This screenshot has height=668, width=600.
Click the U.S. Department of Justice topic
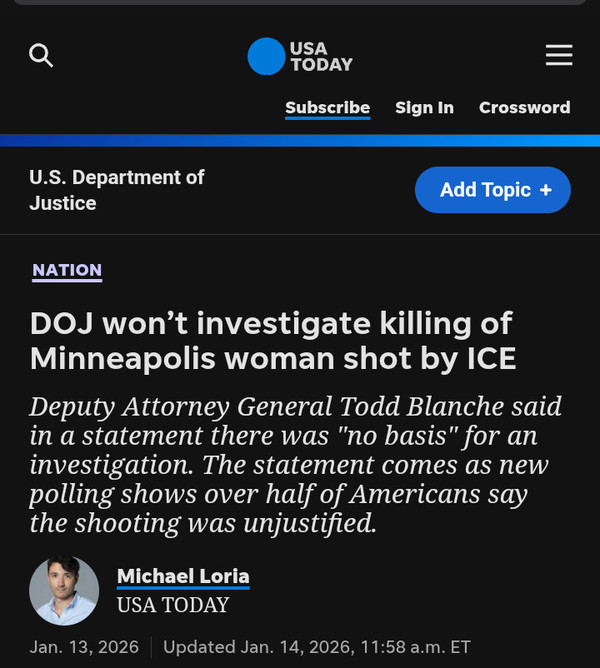tap(116, 190)
